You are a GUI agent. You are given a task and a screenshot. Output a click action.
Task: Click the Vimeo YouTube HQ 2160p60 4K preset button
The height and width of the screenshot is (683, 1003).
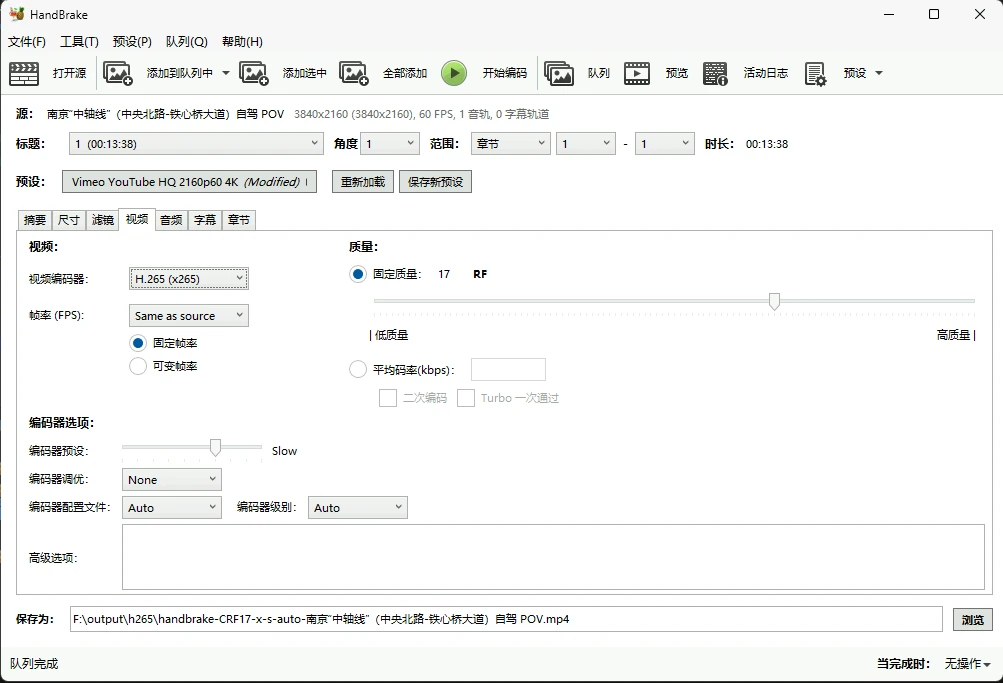point(189,182)
